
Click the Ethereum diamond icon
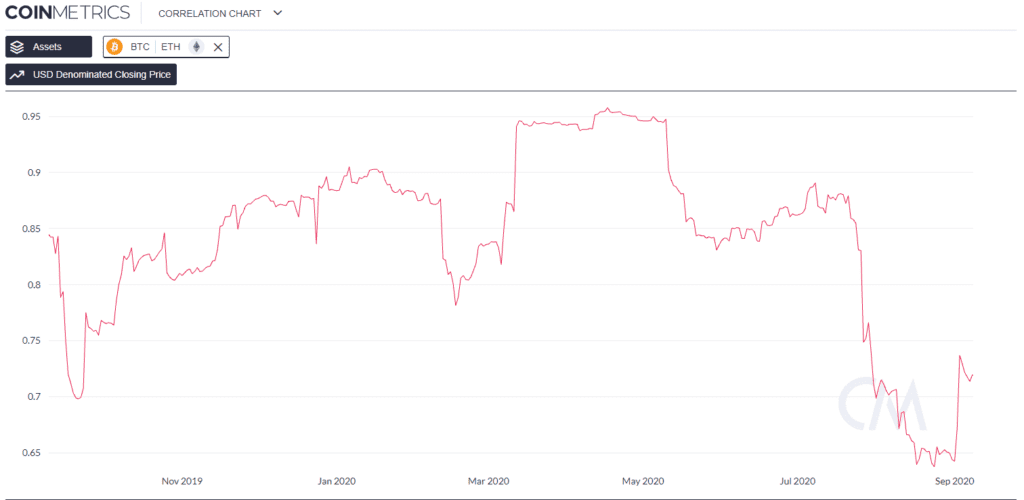196,47
